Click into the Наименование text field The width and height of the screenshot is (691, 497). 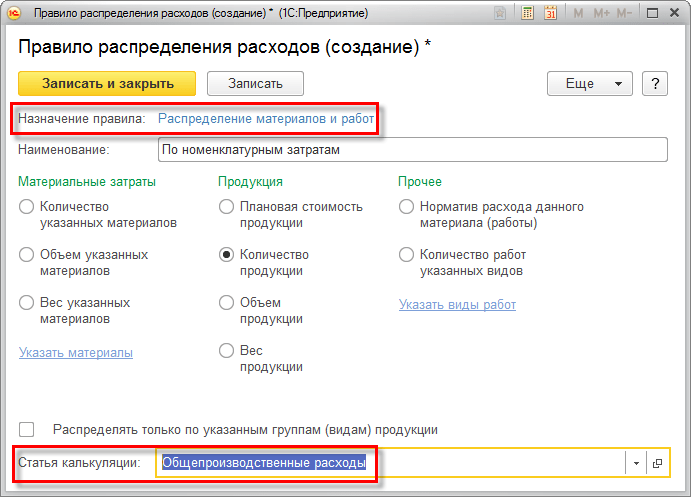coord(412,150)
